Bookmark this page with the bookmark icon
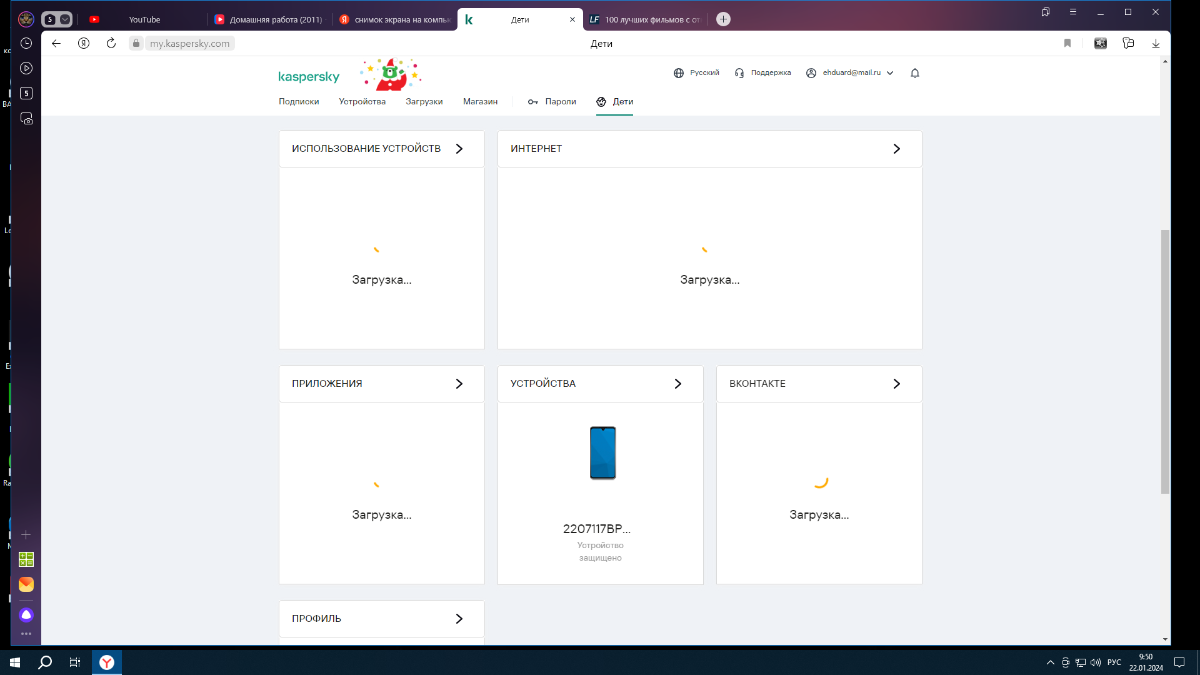The width and height of the screenshot is (1200, 675). pos(1067,43)
